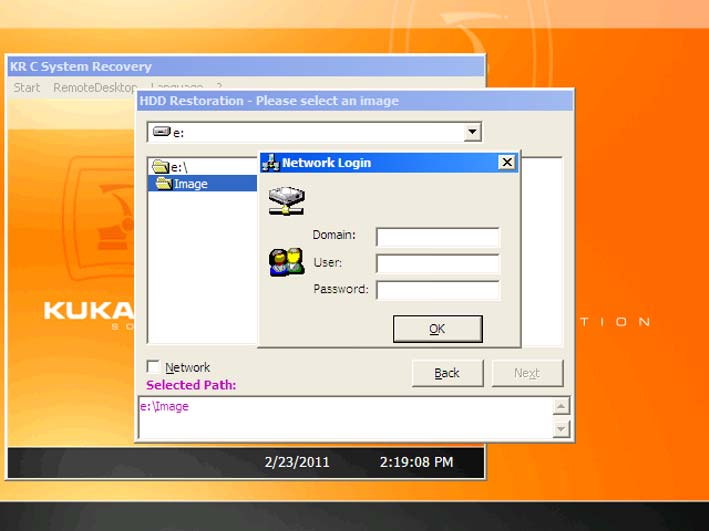
Task: Click the Image folder icon in the tree
Action: (164, 184)
